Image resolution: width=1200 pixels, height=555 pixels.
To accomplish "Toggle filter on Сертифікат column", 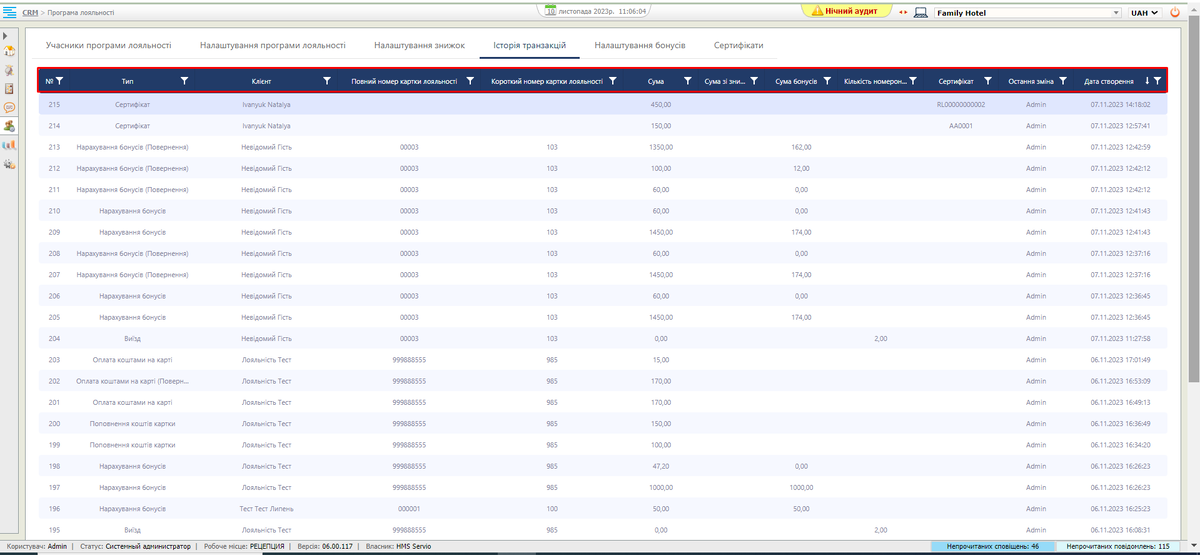I will (x=988, y=81).
